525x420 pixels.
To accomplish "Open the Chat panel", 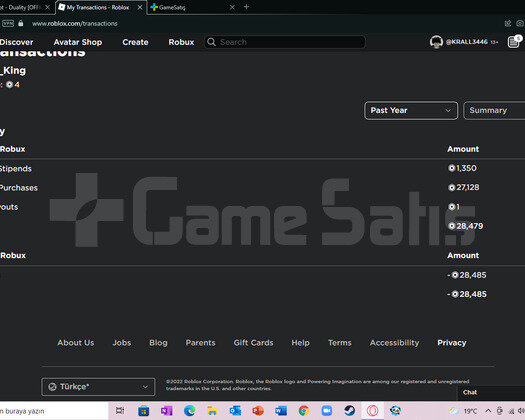I will (x=491, y=393).
